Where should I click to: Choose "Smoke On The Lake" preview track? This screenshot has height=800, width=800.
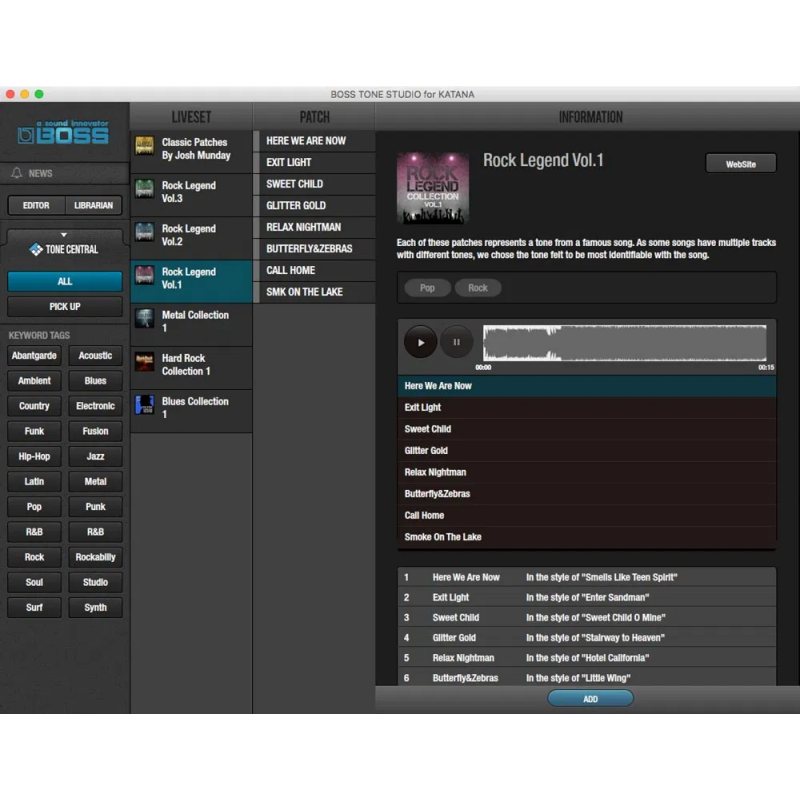[587, 537]
